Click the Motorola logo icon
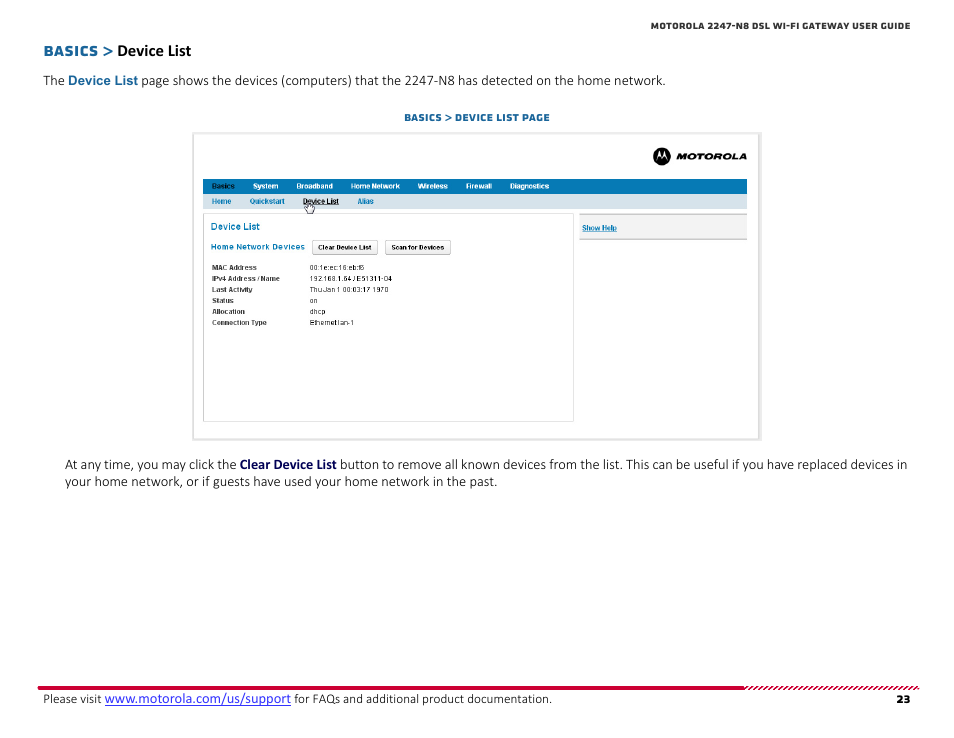Image resolution: width=954 pixels, height=738 pixels. [661, 156]
